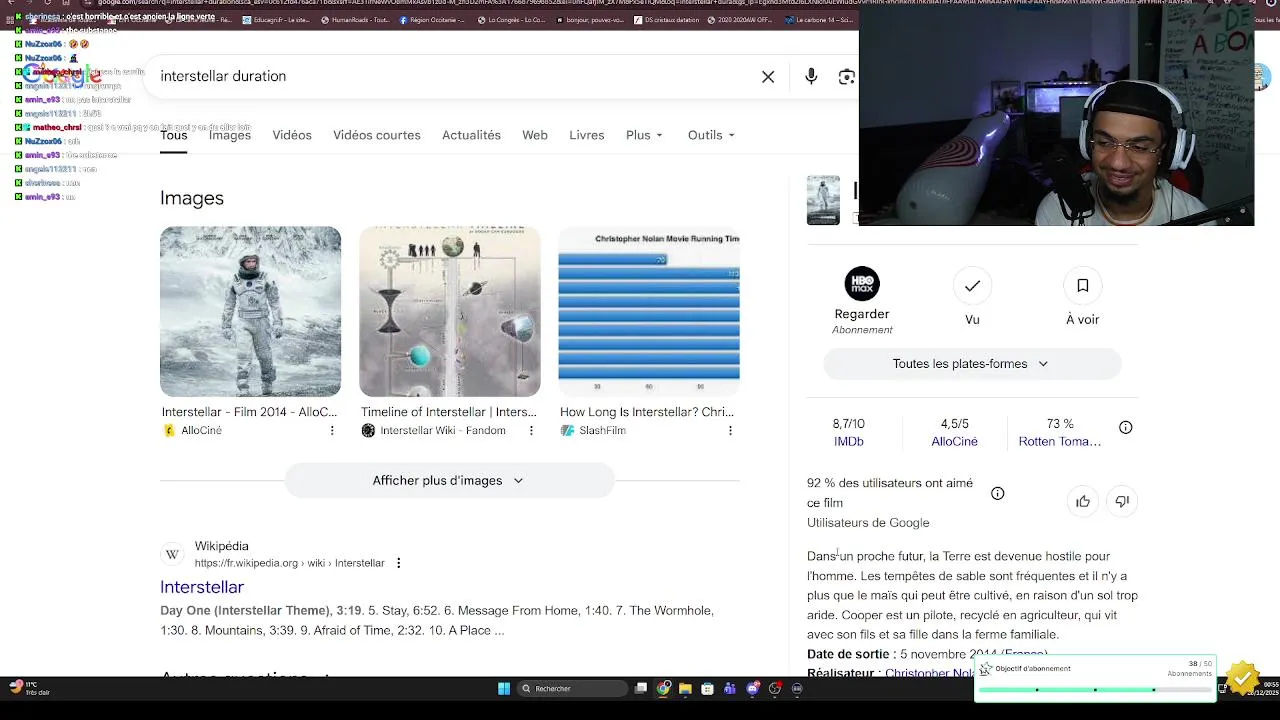Open the Christopher Nolan director link

(x=929, y=673)
